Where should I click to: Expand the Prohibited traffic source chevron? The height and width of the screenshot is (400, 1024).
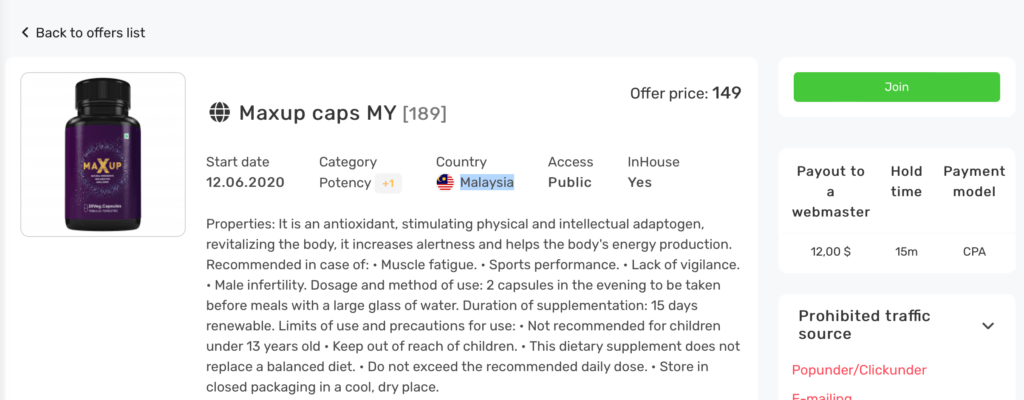point(988,326)
